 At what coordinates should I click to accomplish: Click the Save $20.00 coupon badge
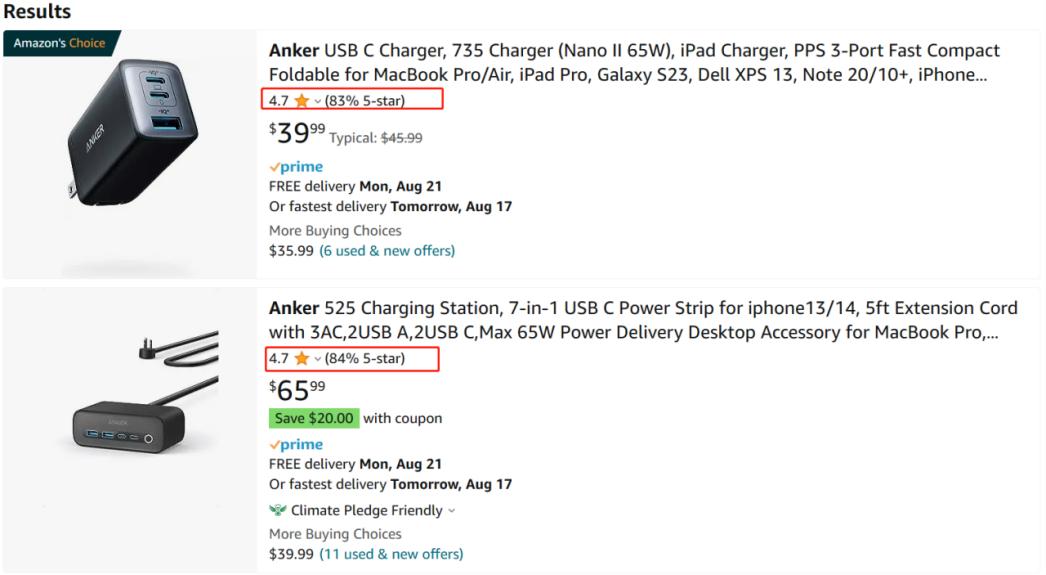tap(314, 418)
